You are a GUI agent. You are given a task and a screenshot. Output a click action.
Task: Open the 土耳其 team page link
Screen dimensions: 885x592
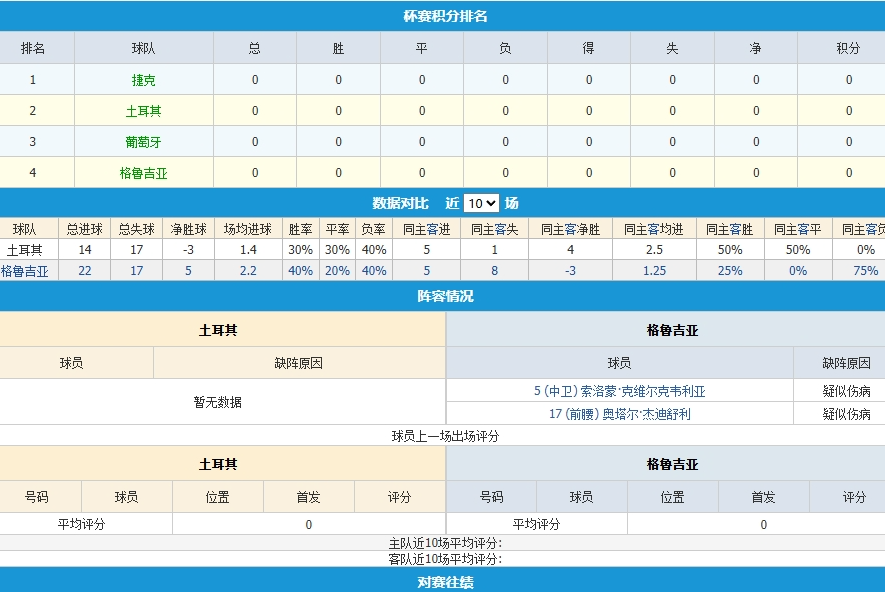point(143,112)
